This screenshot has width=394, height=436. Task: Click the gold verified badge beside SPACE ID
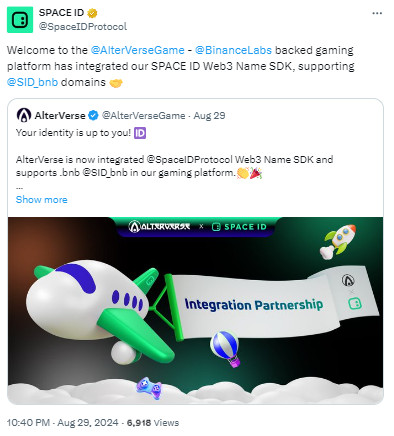tap(92, 13)
